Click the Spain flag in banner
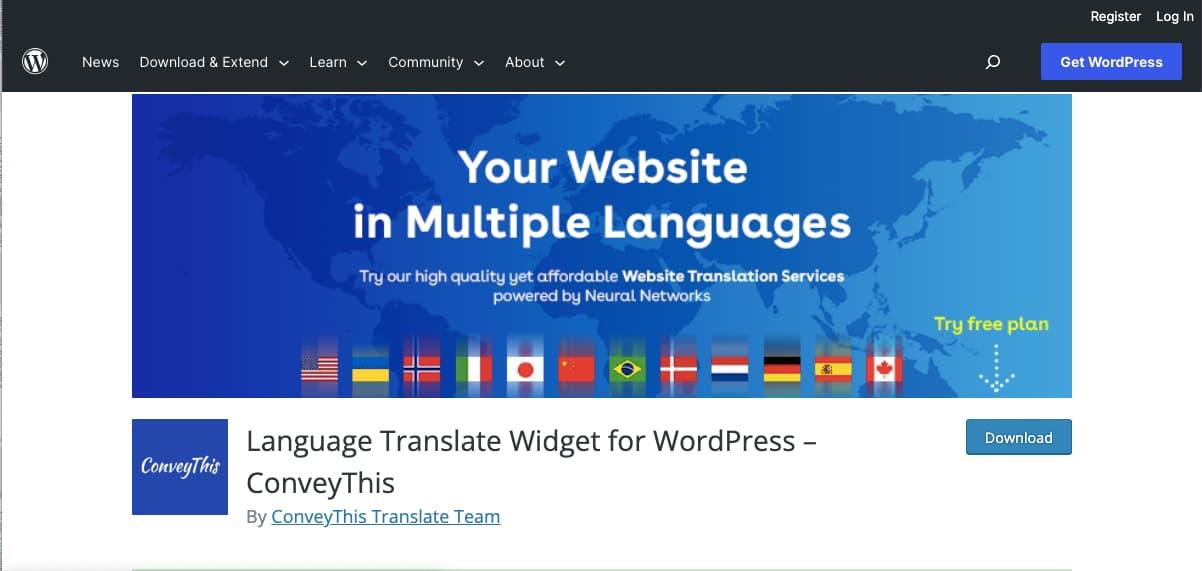The width and height of the screenshot is (1202, 571). 833,370
